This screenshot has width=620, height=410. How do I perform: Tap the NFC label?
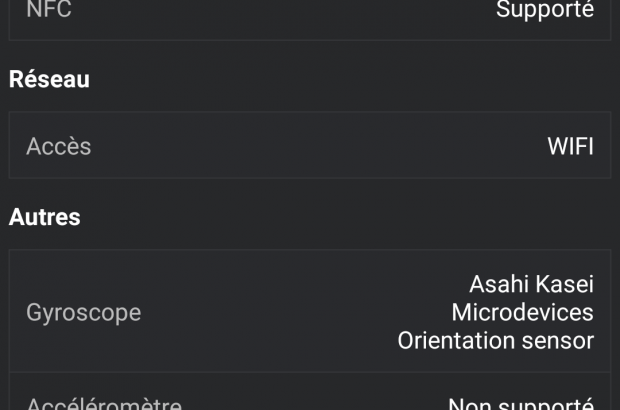tap(49, 10)
